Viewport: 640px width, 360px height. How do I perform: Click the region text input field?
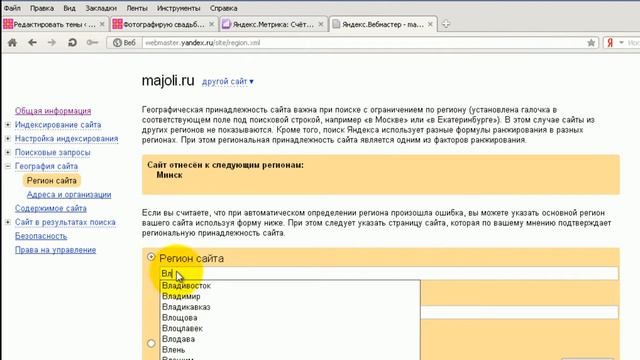click(x=389, y=273)
